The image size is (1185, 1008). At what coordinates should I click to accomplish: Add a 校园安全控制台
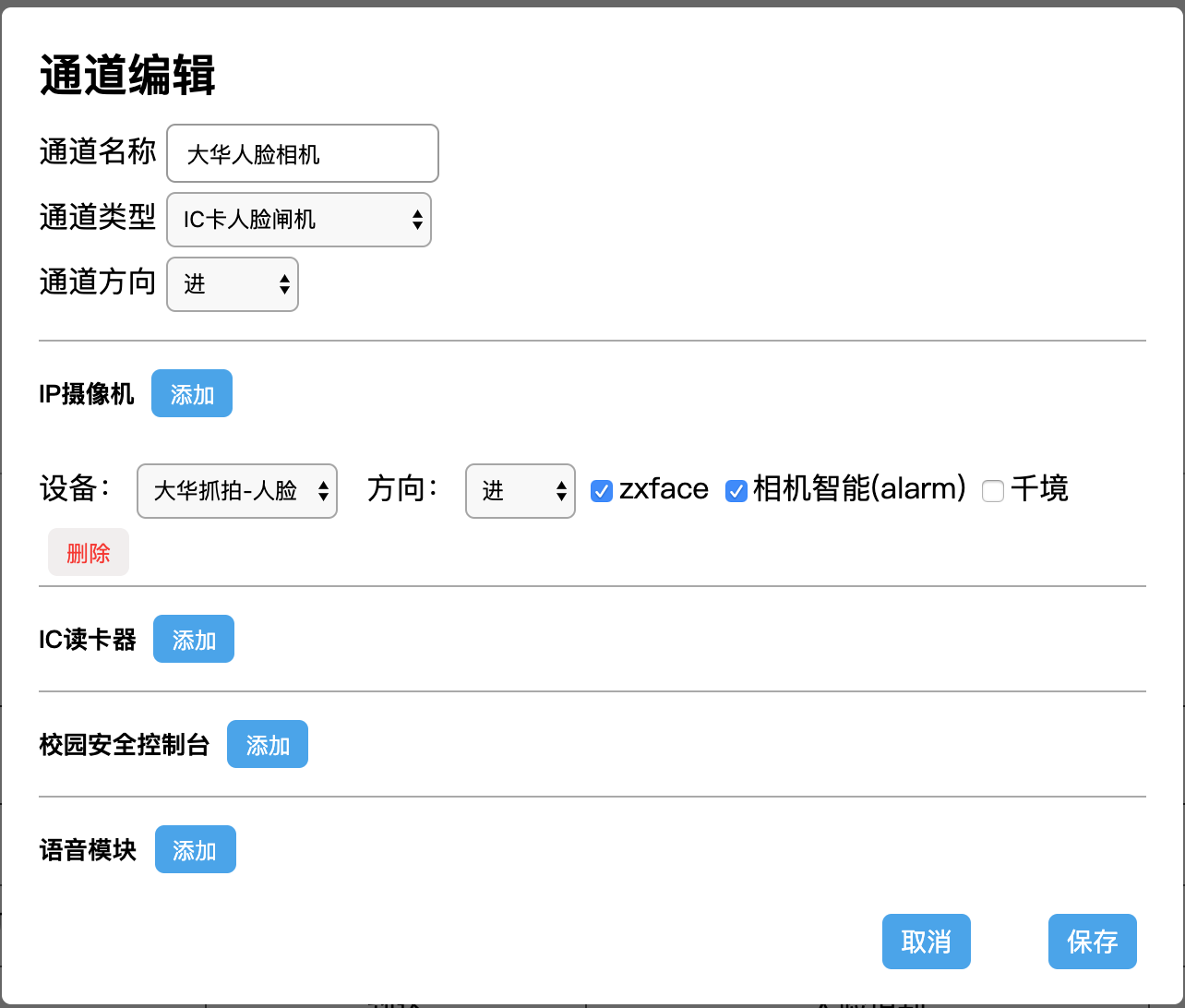(x=268, y=745)
